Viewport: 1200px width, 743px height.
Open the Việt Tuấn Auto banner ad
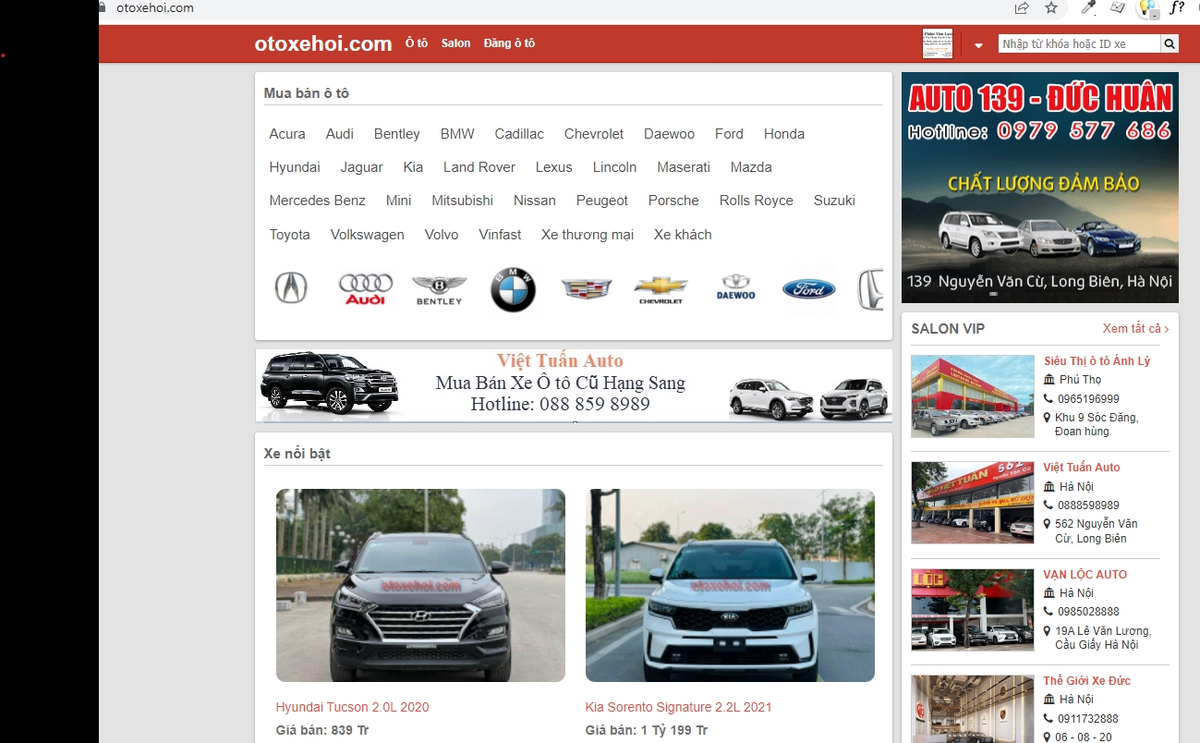pyautogui.click(x=574, y=385)
